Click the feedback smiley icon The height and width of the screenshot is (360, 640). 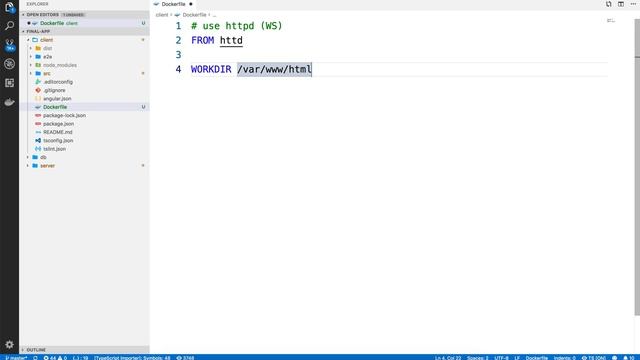click(x=614, y=358)
